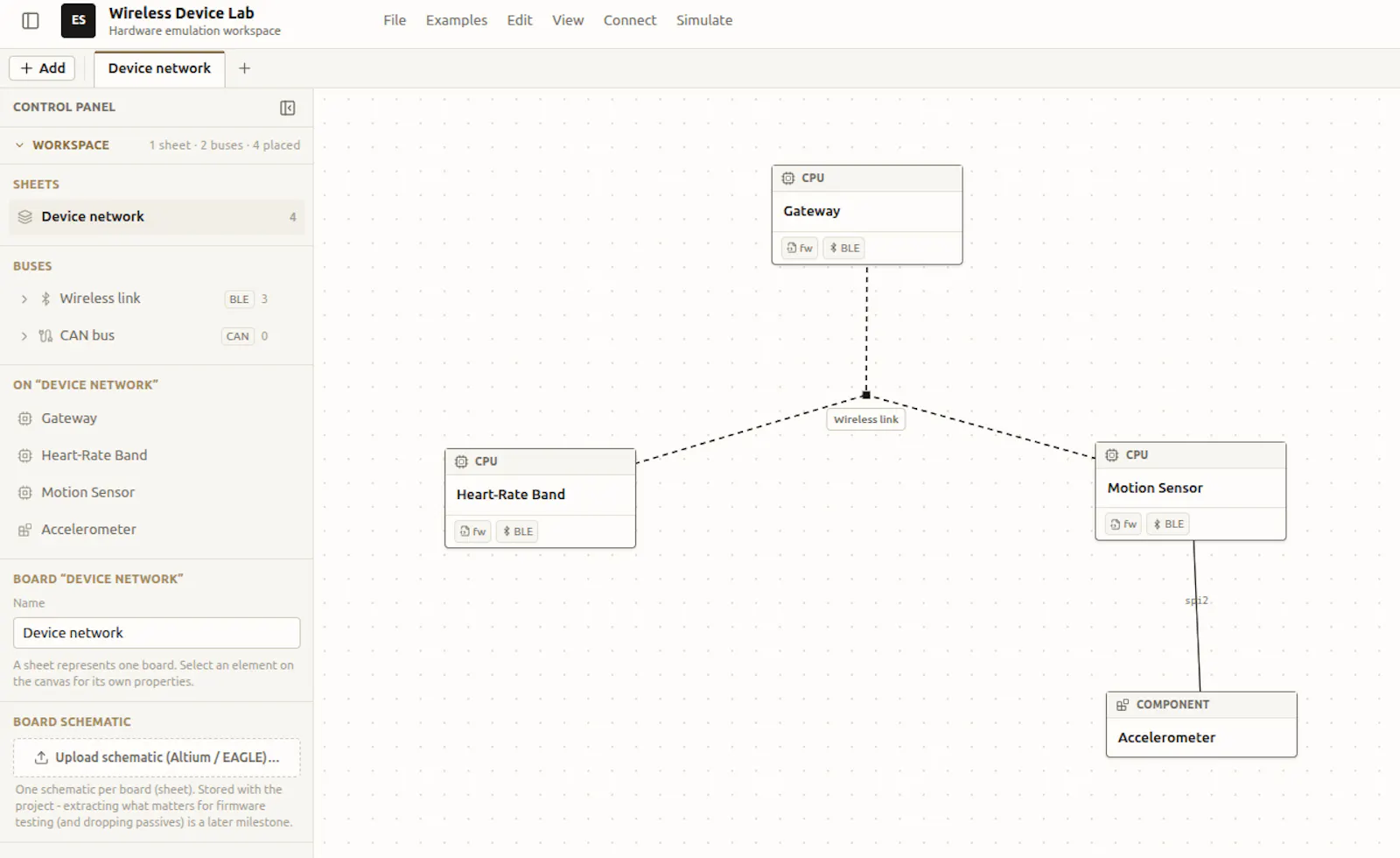
Task: Click the CAN bus icon
Action: (45, 336)
